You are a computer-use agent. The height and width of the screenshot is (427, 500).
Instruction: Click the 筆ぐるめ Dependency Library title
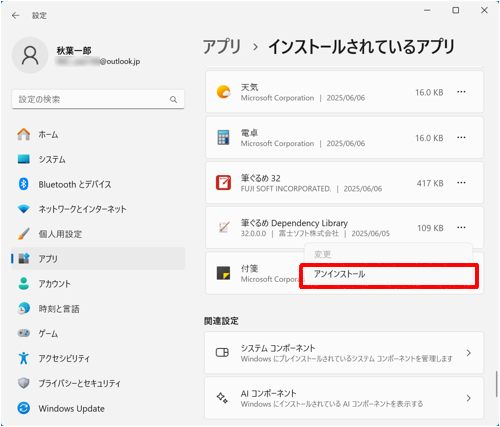pyautogui.click(x=294, y=223)
